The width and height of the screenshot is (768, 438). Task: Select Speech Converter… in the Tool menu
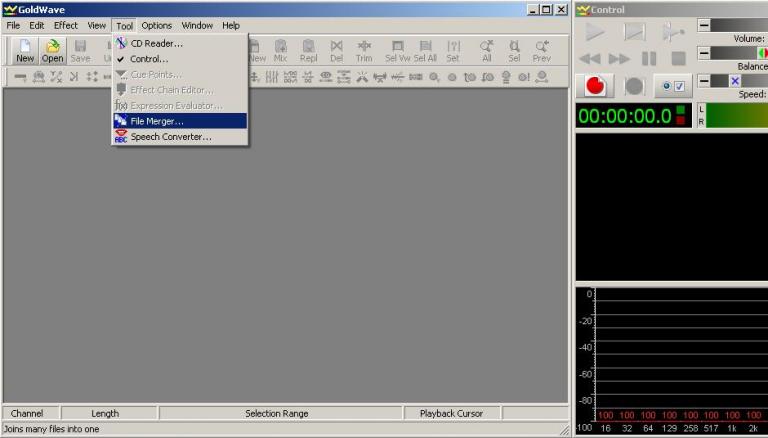171,137
